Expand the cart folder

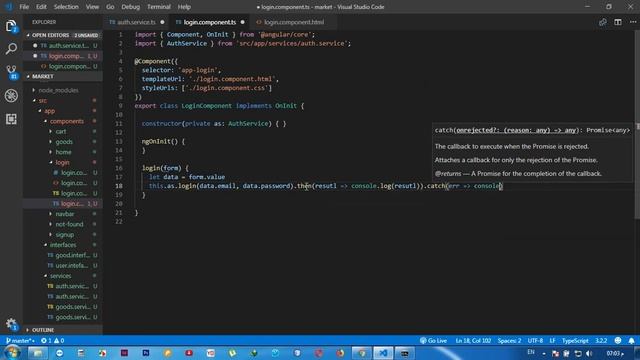(x=61, y=131)
